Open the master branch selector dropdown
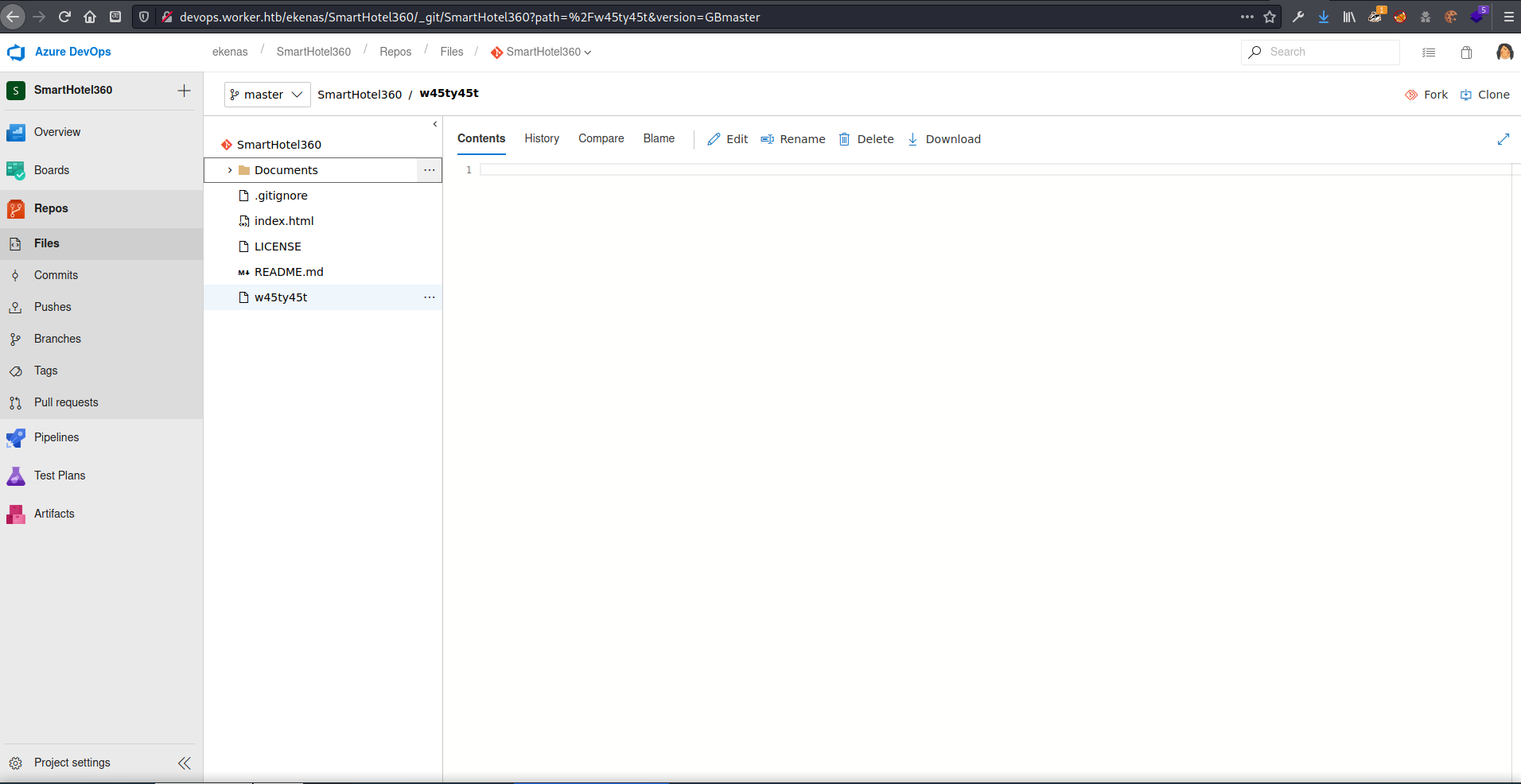The width and height of the screenshot is (1521, 784). (x=267, y=95)
